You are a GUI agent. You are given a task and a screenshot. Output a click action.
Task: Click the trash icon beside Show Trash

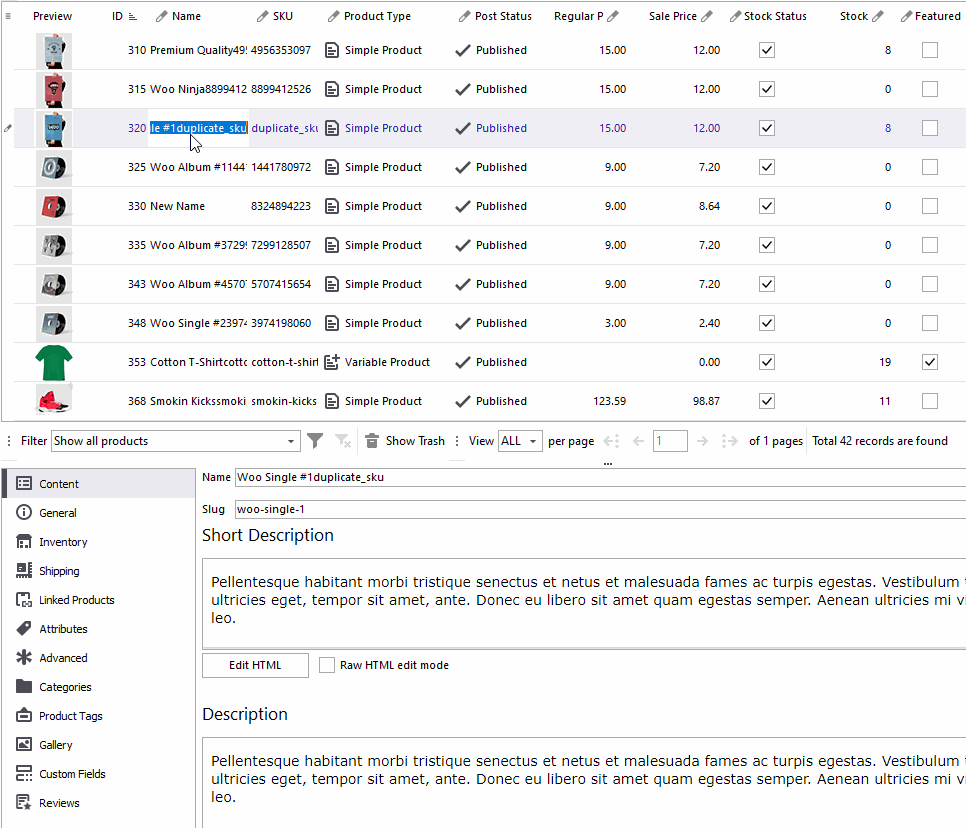370,440
